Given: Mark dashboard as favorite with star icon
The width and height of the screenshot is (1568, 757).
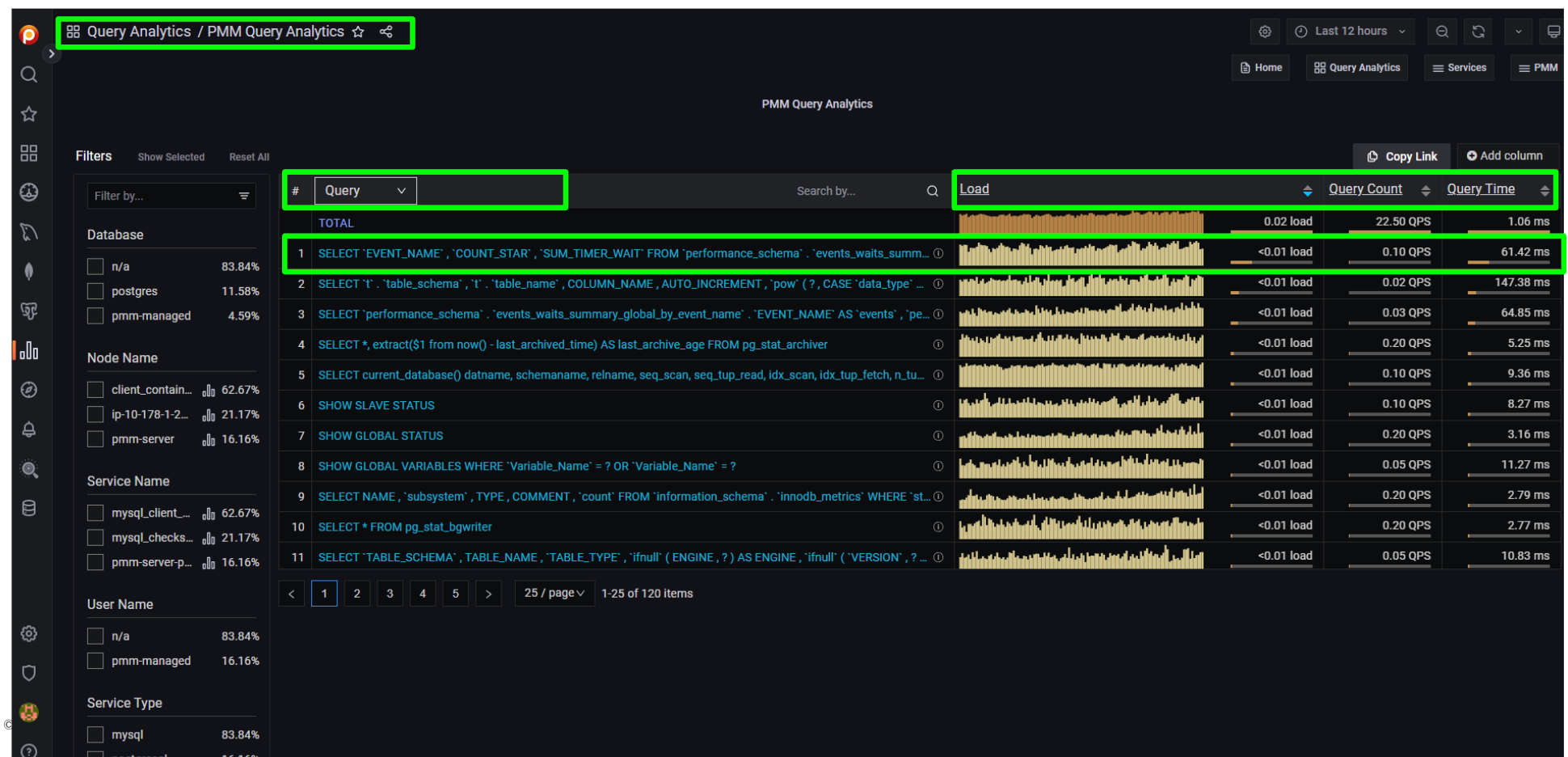Looking at the screenshot, I should click(x=359, y=32).
